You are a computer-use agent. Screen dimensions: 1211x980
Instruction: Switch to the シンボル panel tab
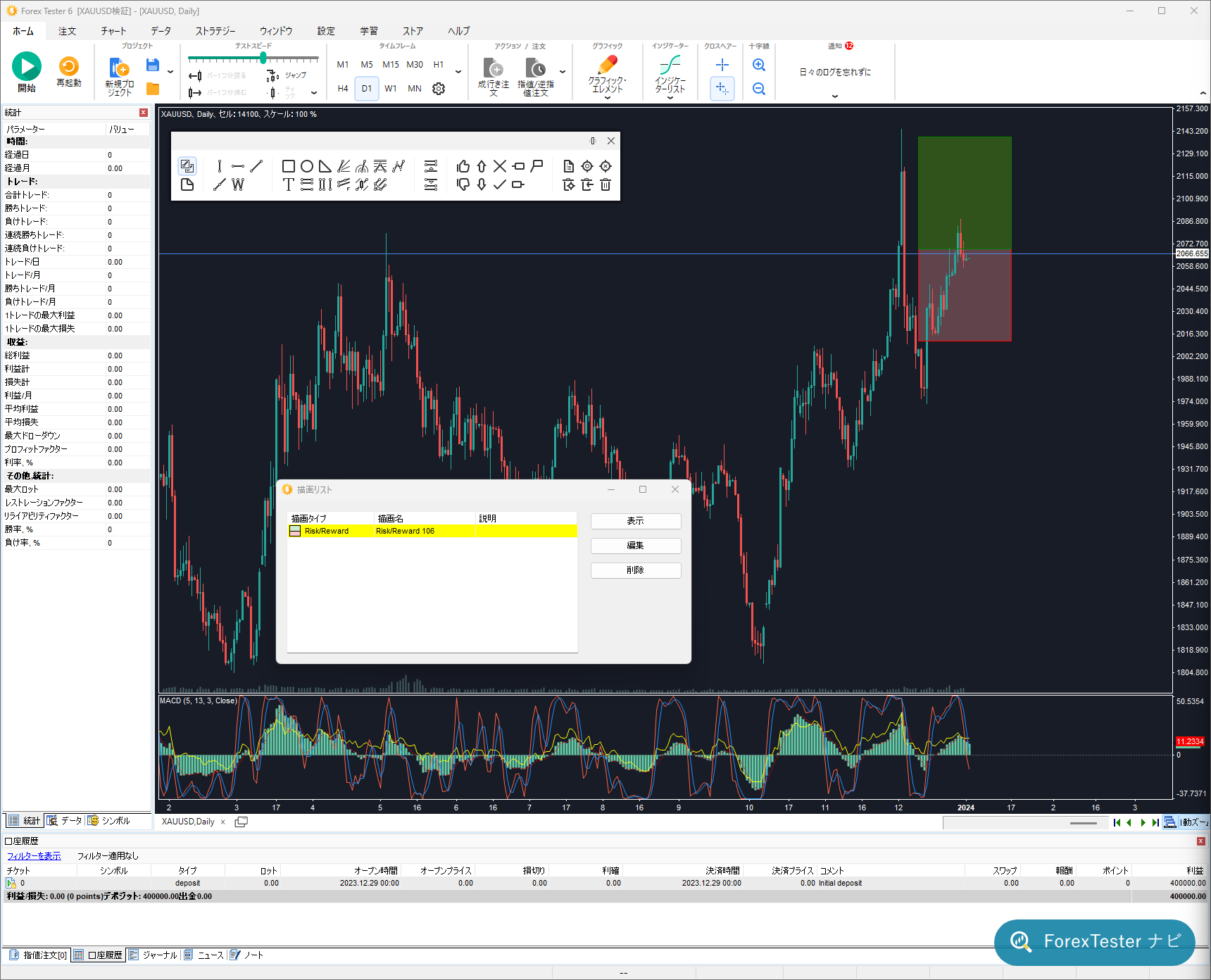(x=109, y=821)
